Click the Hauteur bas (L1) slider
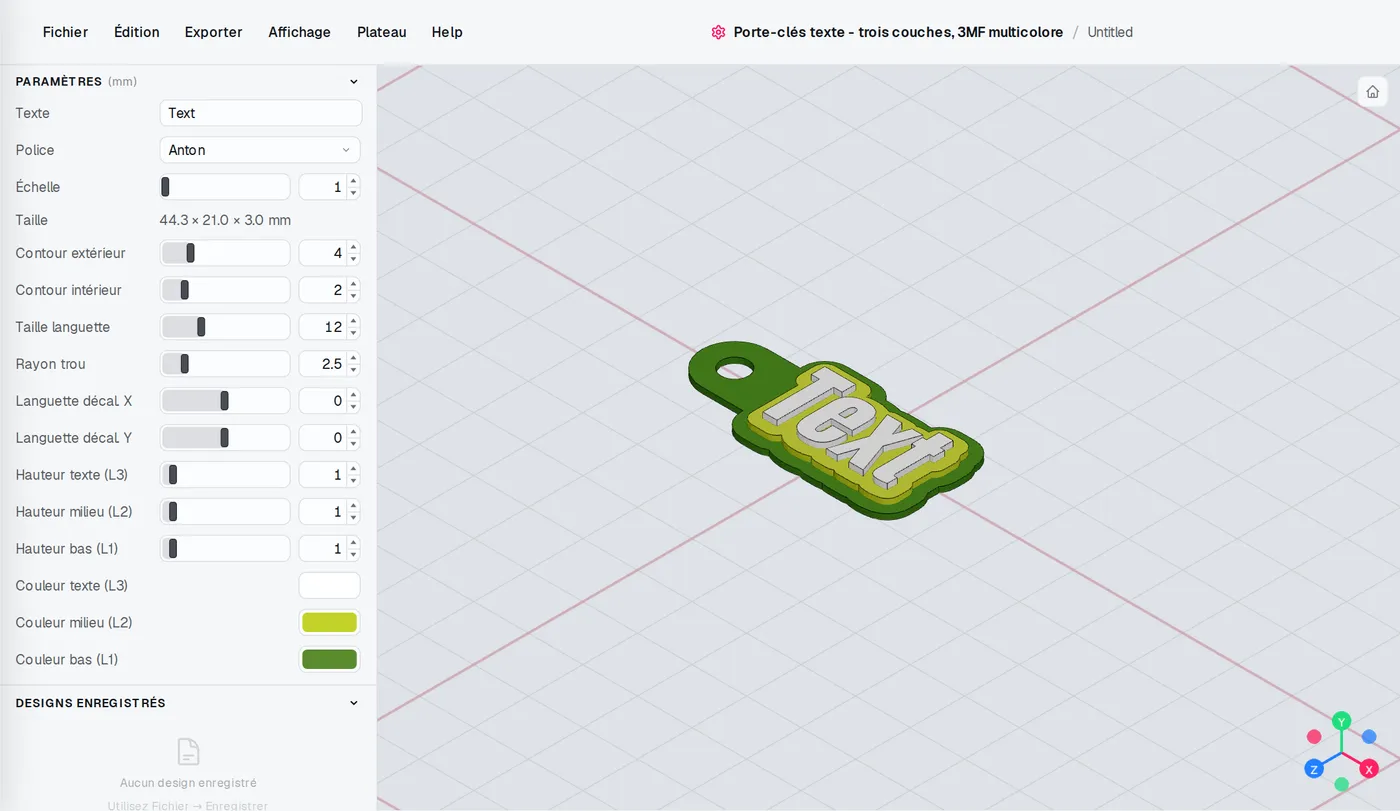 pyautogui.click(x=225, y=549)
